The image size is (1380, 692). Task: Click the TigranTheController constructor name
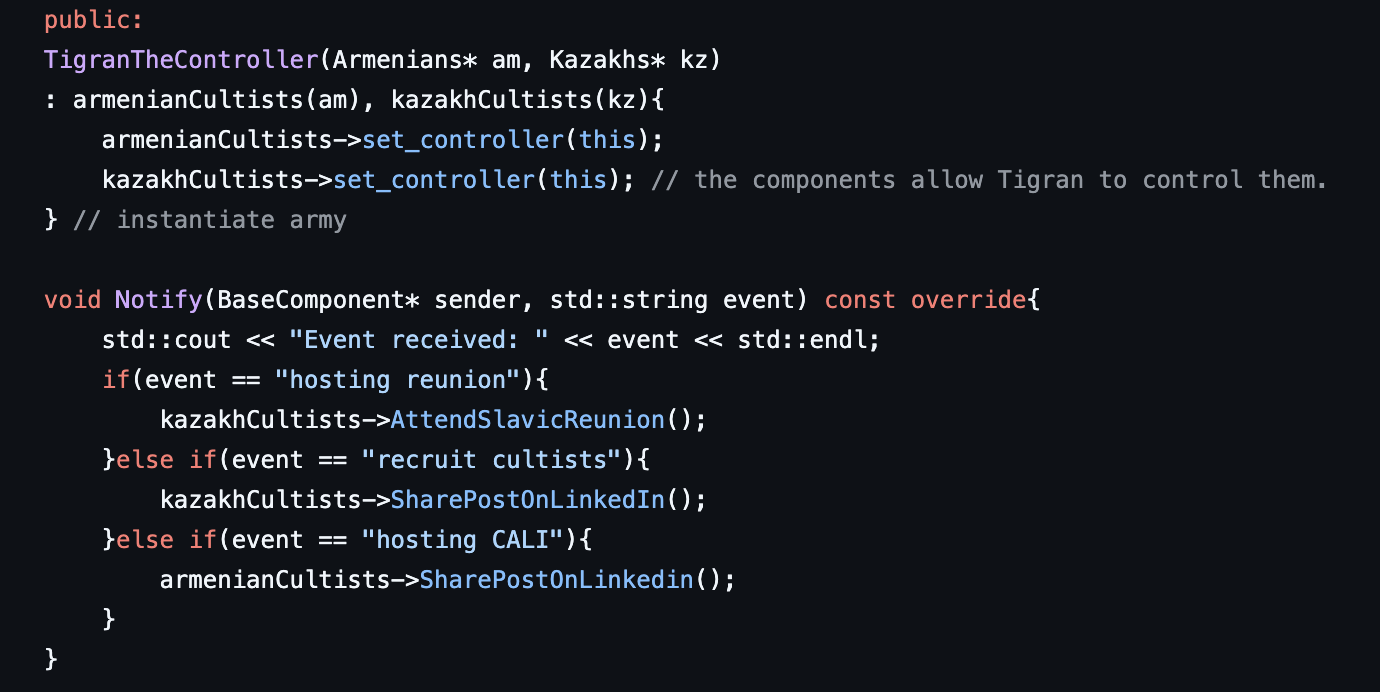pyautogui.click(x=181, y=59)
